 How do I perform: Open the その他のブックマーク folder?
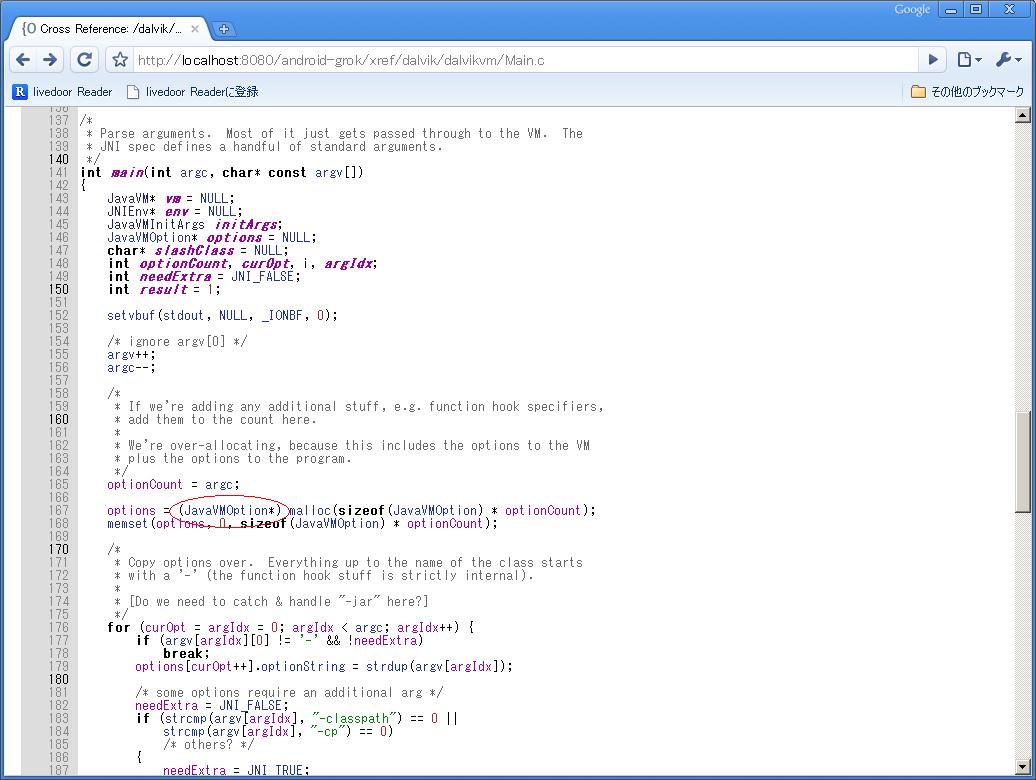pyautogui.click(x=967, y=92)
